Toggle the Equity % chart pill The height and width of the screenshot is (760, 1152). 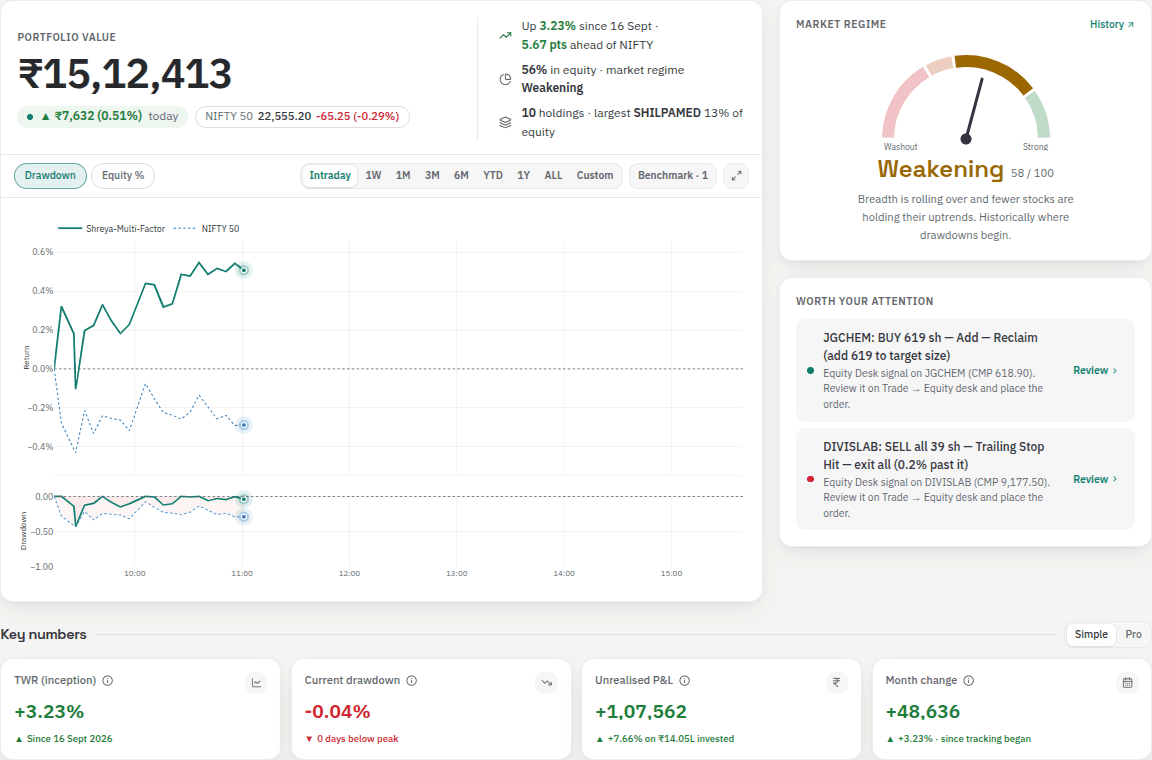click(123, 176)
